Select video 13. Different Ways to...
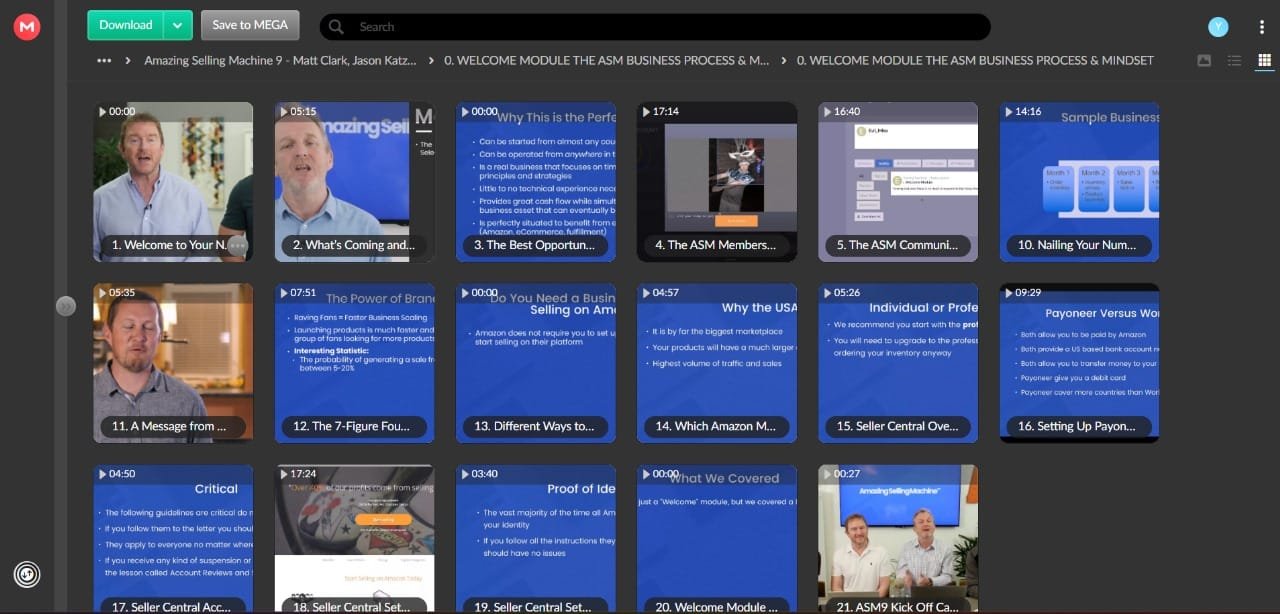Screen dimensions: 1280x614 click(536, 363)
